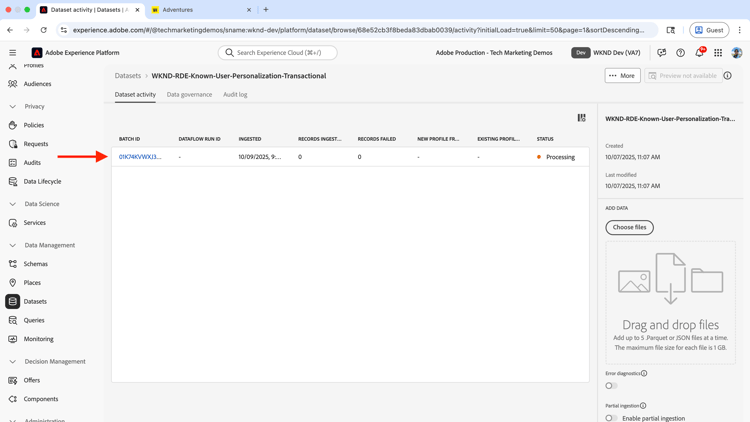Switch to Audit log tab
The image size is (750, 422).
pos(235,95)
